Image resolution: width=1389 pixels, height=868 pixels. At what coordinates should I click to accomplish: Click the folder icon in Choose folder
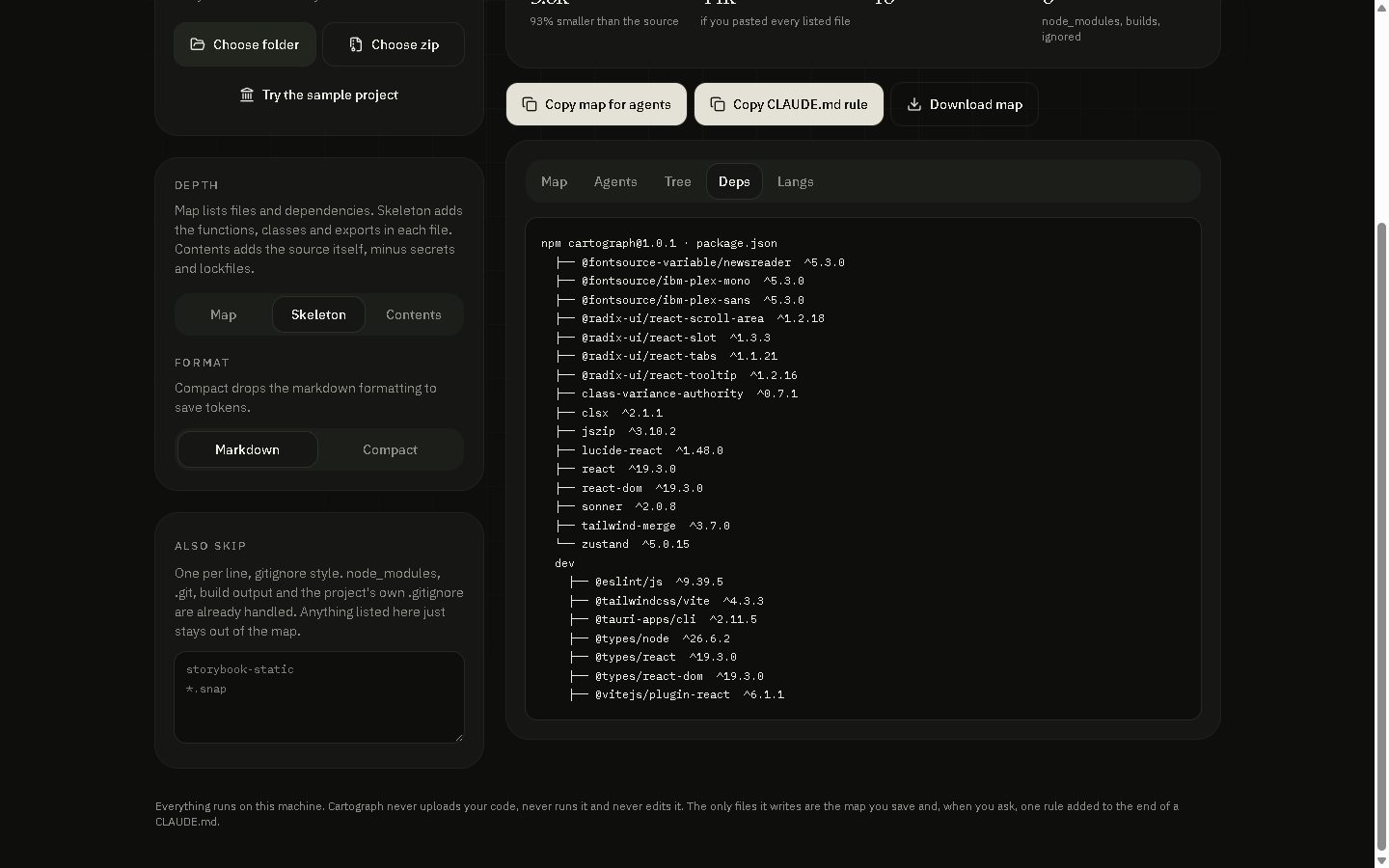198,44
